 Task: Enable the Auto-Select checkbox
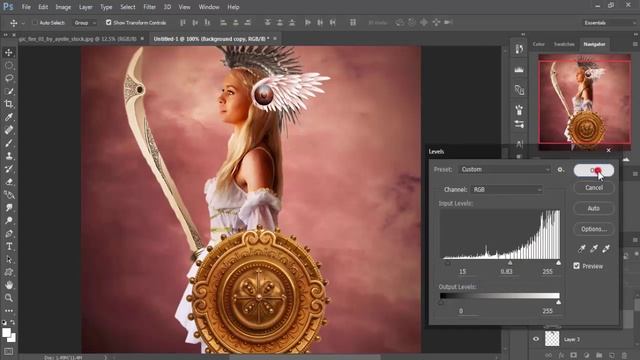[x=35, y=22]
